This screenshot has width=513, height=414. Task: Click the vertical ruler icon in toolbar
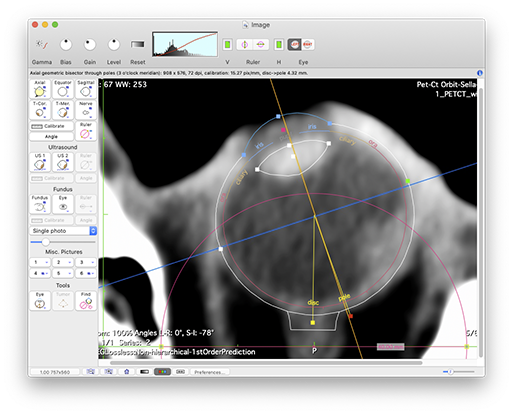(x=244, y=44)
